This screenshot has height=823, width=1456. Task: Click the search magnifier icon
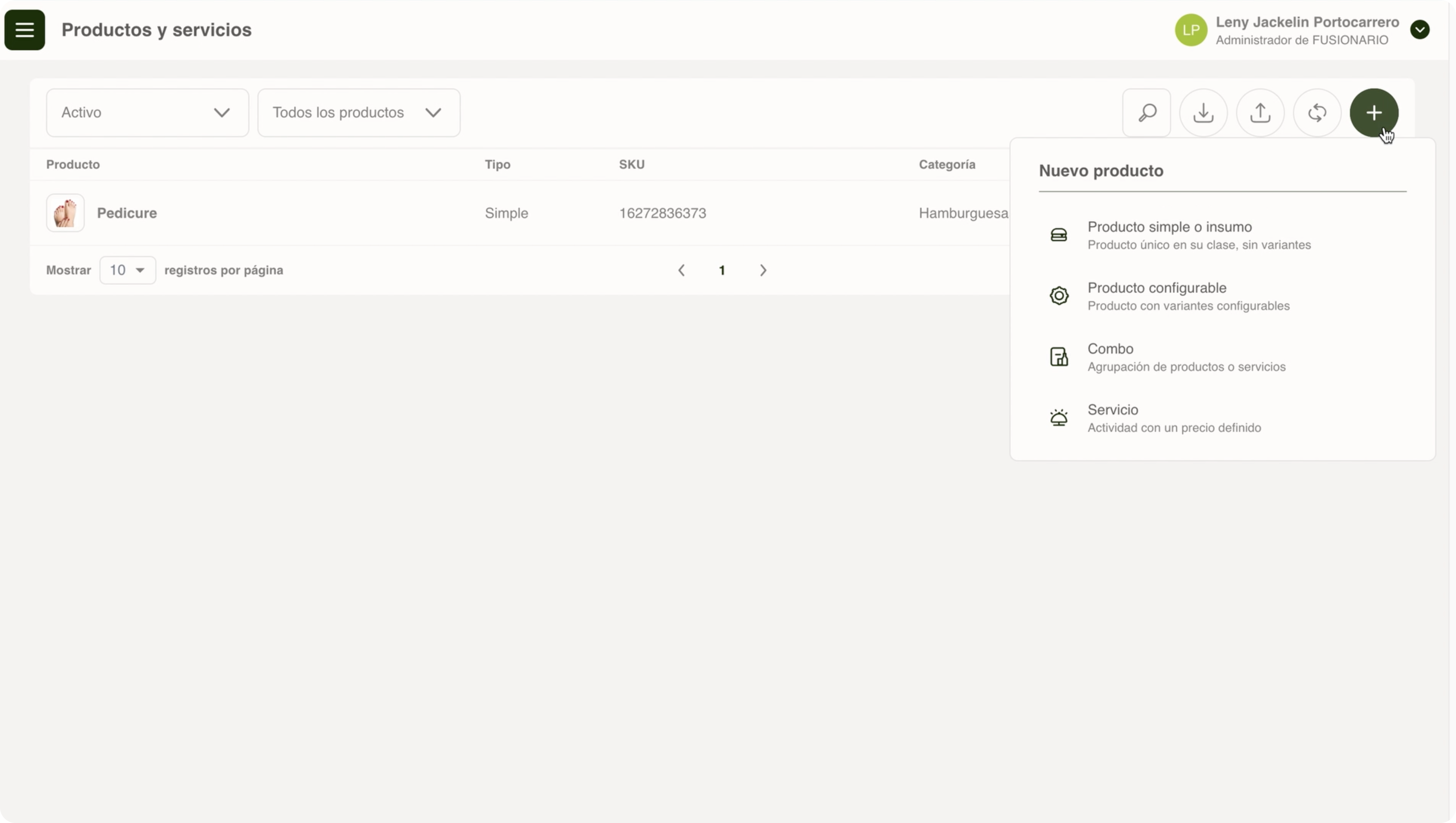[1146, 112]
